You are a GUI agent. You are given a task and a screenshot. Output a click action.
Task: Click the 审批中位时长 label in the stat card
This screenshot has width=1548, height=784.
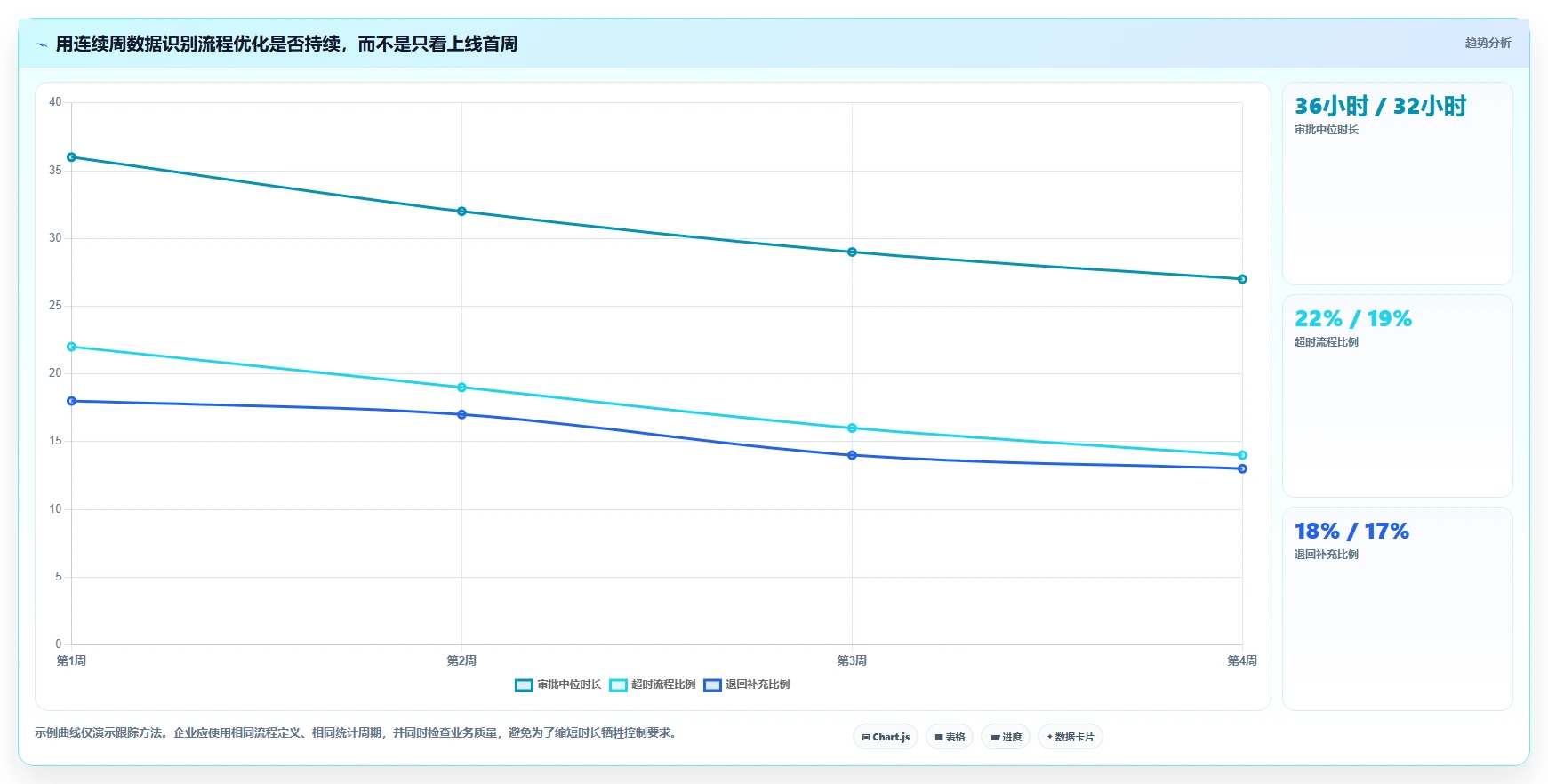1327,130
